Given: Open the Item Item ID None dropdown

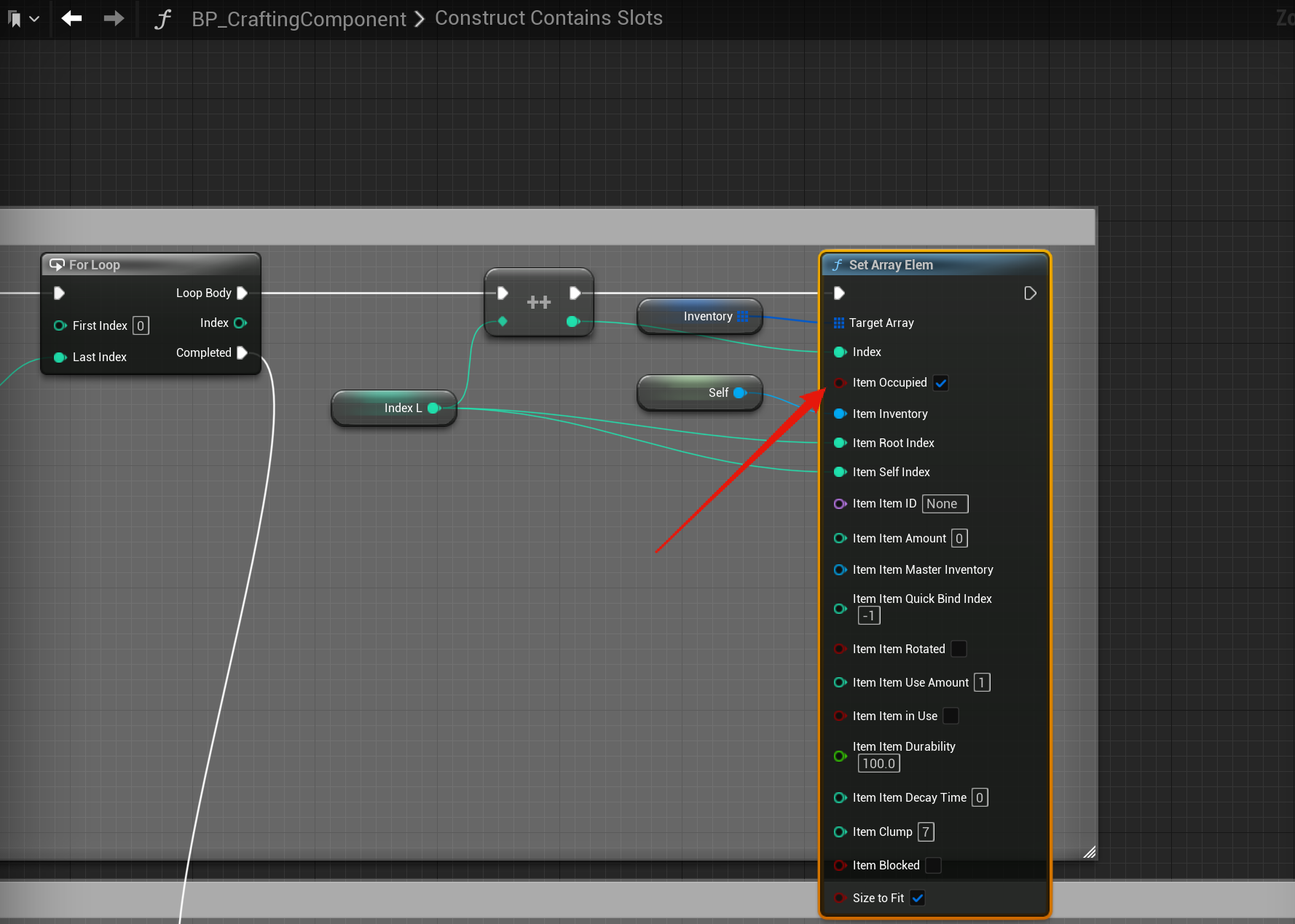Looking at the screenshot, I should 945,503.
